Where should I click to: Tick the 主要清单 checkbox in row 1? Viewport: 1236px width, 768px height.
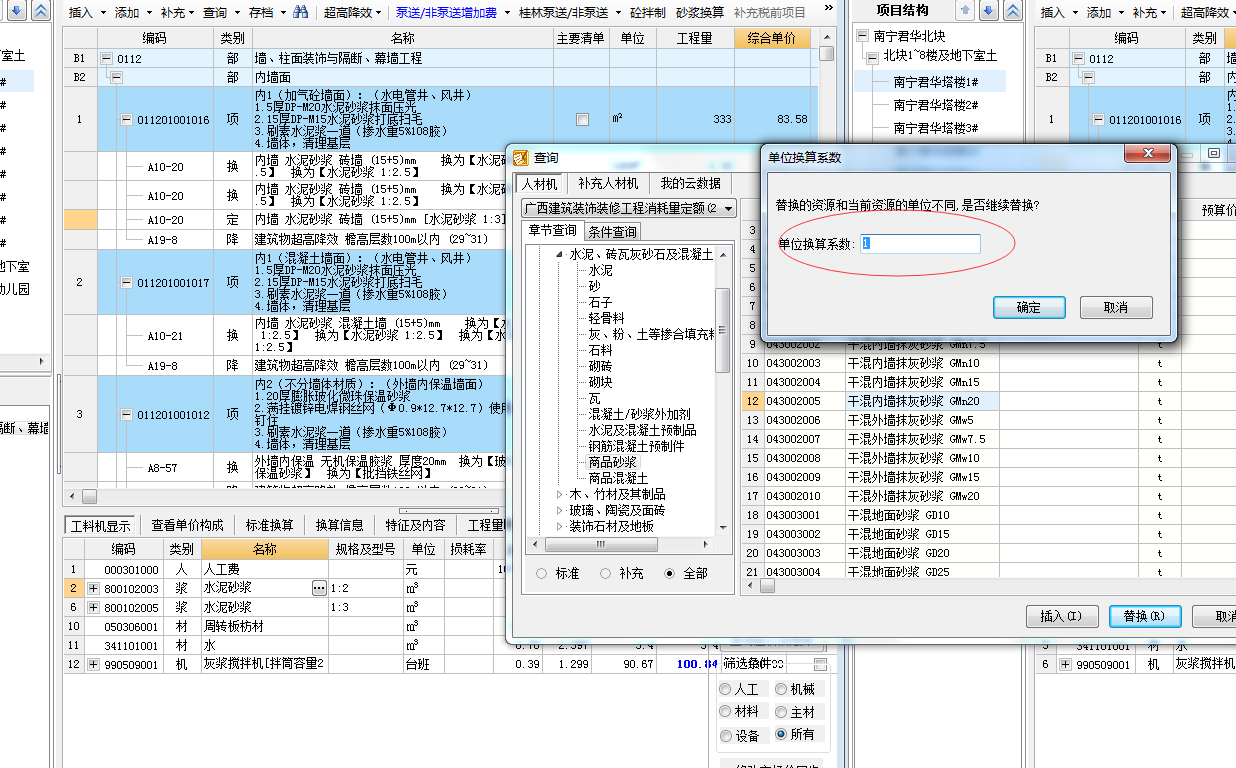[x=582, y=119]
